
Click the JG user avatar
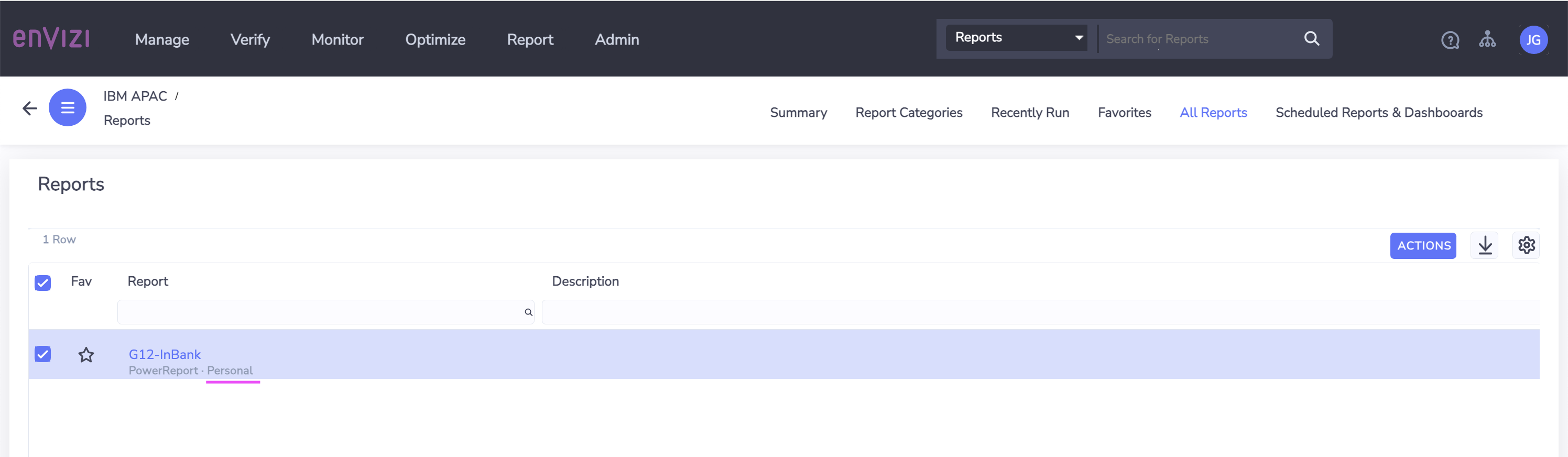click(1533, 40)
